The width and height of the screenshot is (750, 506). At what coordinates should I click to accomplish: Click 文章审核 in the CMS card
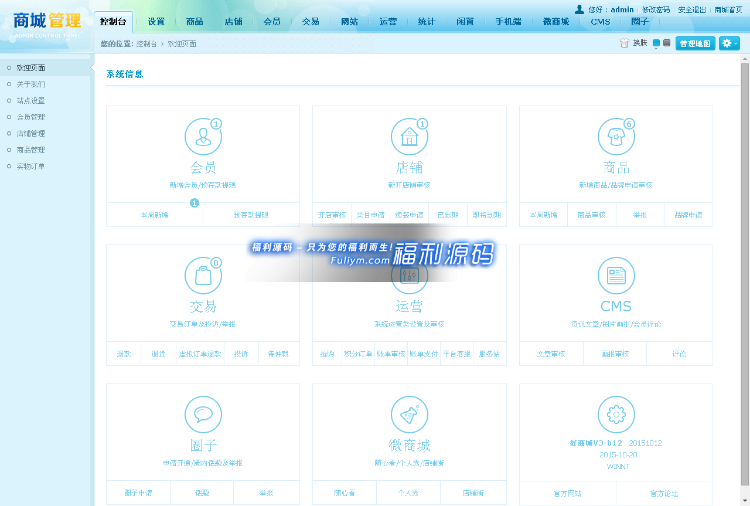click(x=551, y=354)
